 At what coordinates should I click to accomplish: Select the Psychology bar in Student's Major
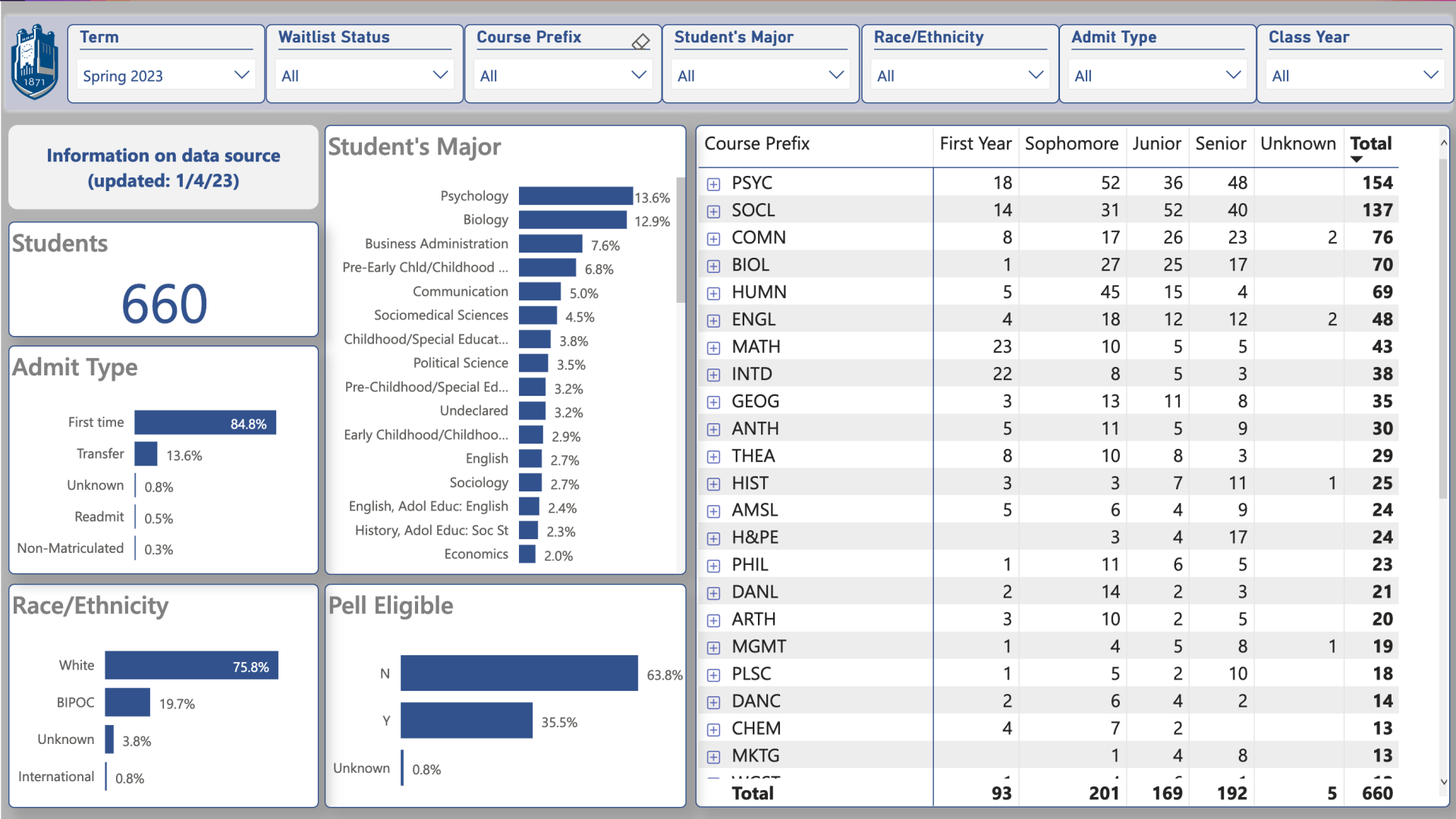(575, 196)
